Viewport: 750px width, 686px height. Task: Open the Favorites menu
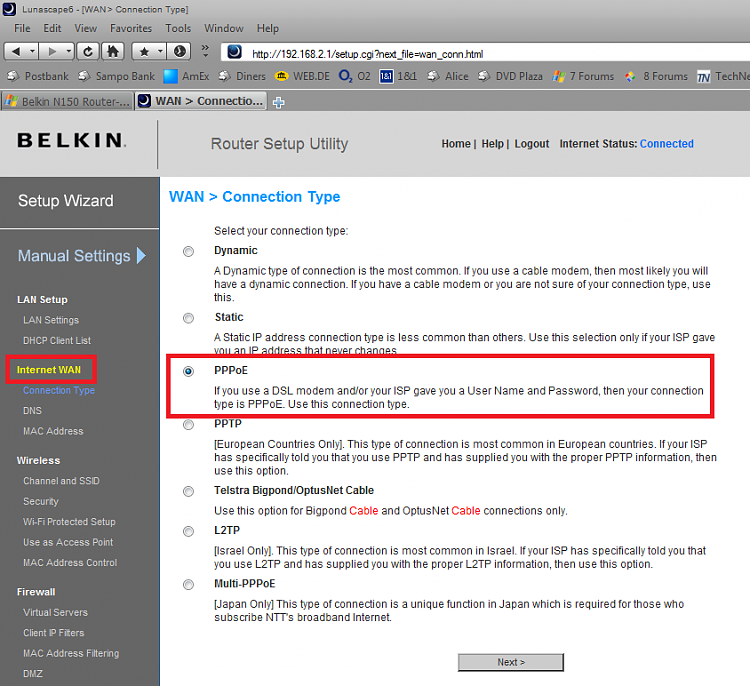131,28
